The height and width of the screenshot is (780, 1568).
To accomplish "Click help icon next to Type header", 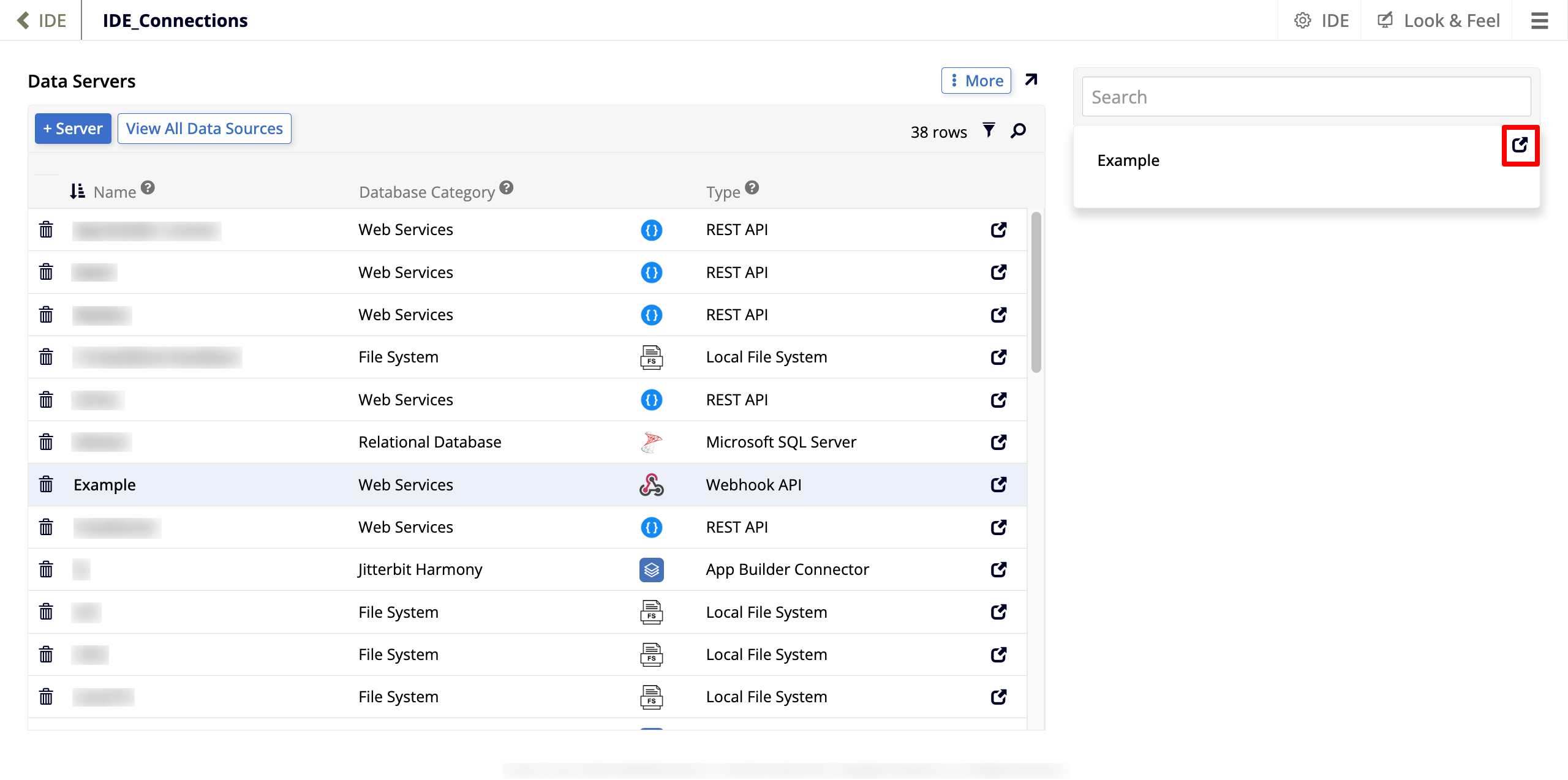I will (752, 187).
